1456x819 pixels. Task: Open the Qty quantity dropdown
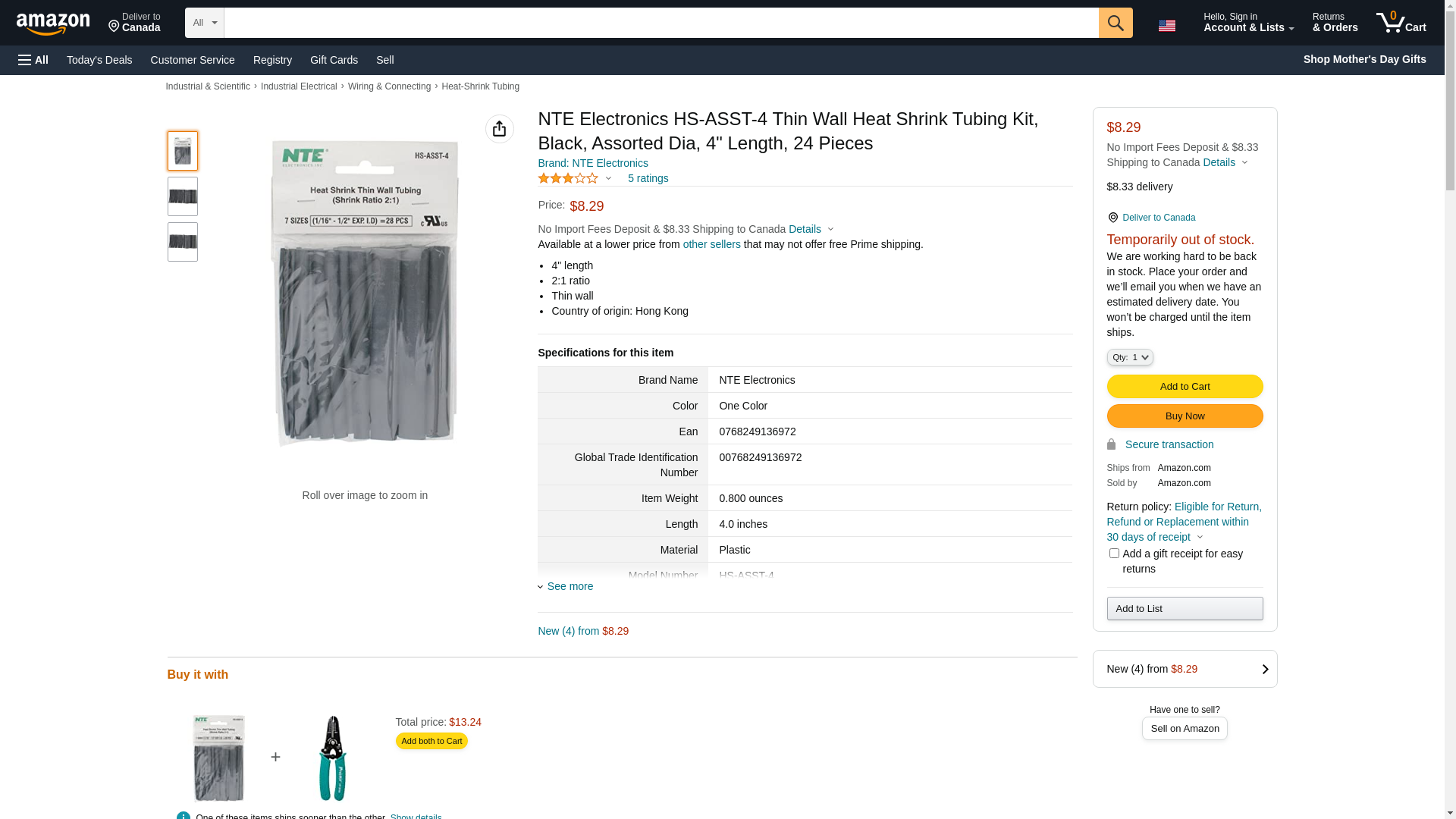[x=1129, y=357]
